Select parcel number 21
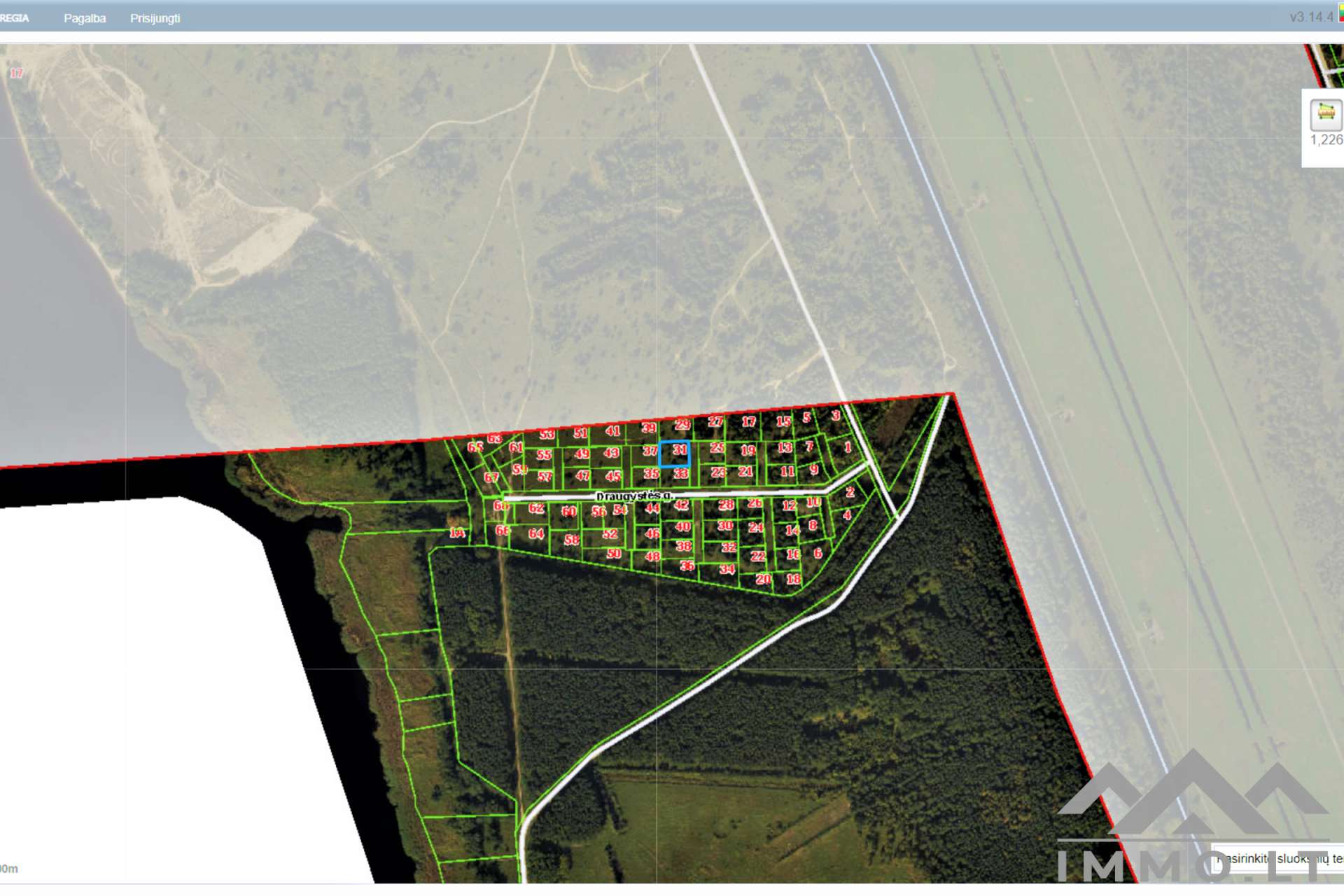Image resolution: width=1344 pixels, height=896 pixels. coord(745,472)
